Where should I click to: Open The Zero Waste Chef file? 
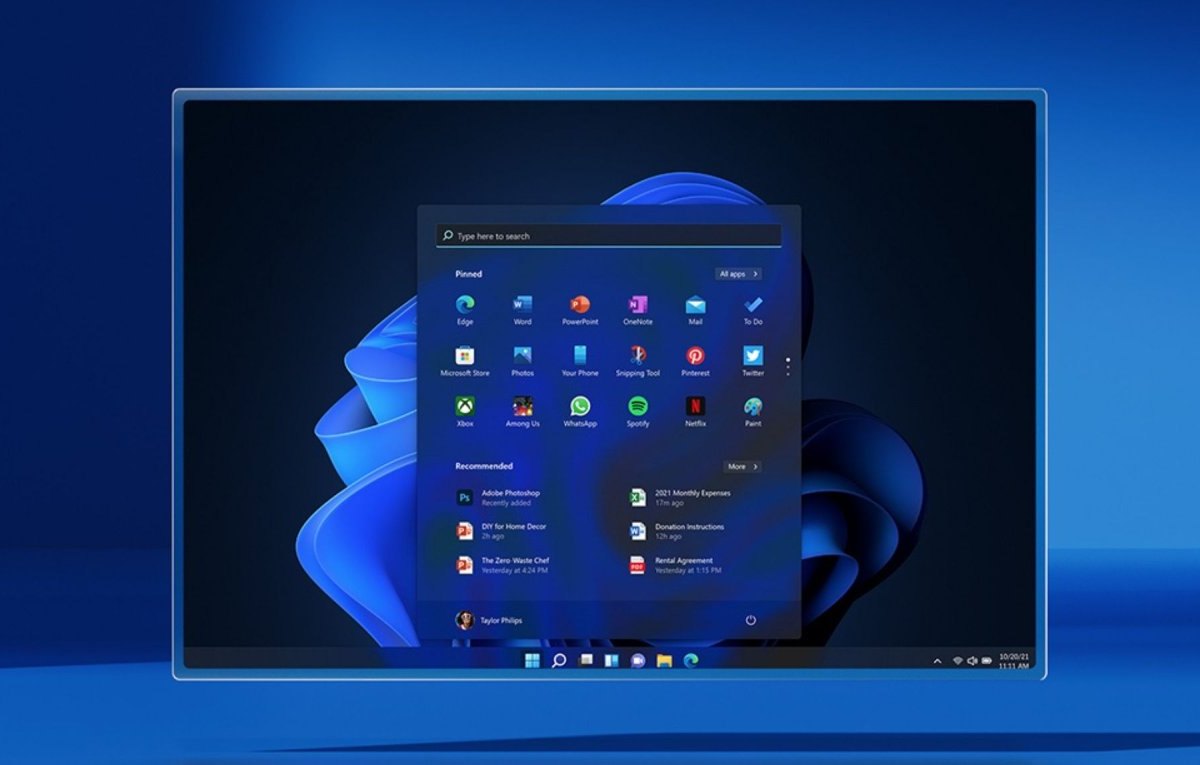tap(502, 565)
